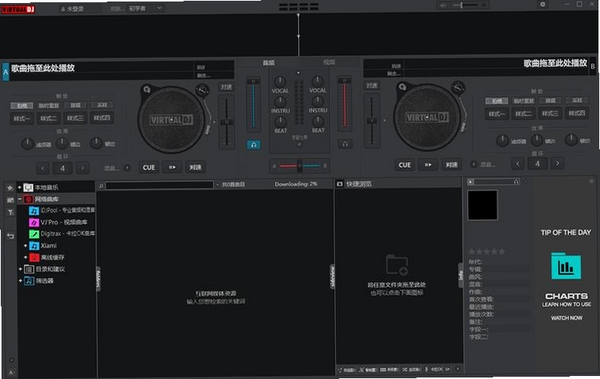Click the back arrow icon in browser sidebar
The image size is (600, 379).
click(10, 236)
